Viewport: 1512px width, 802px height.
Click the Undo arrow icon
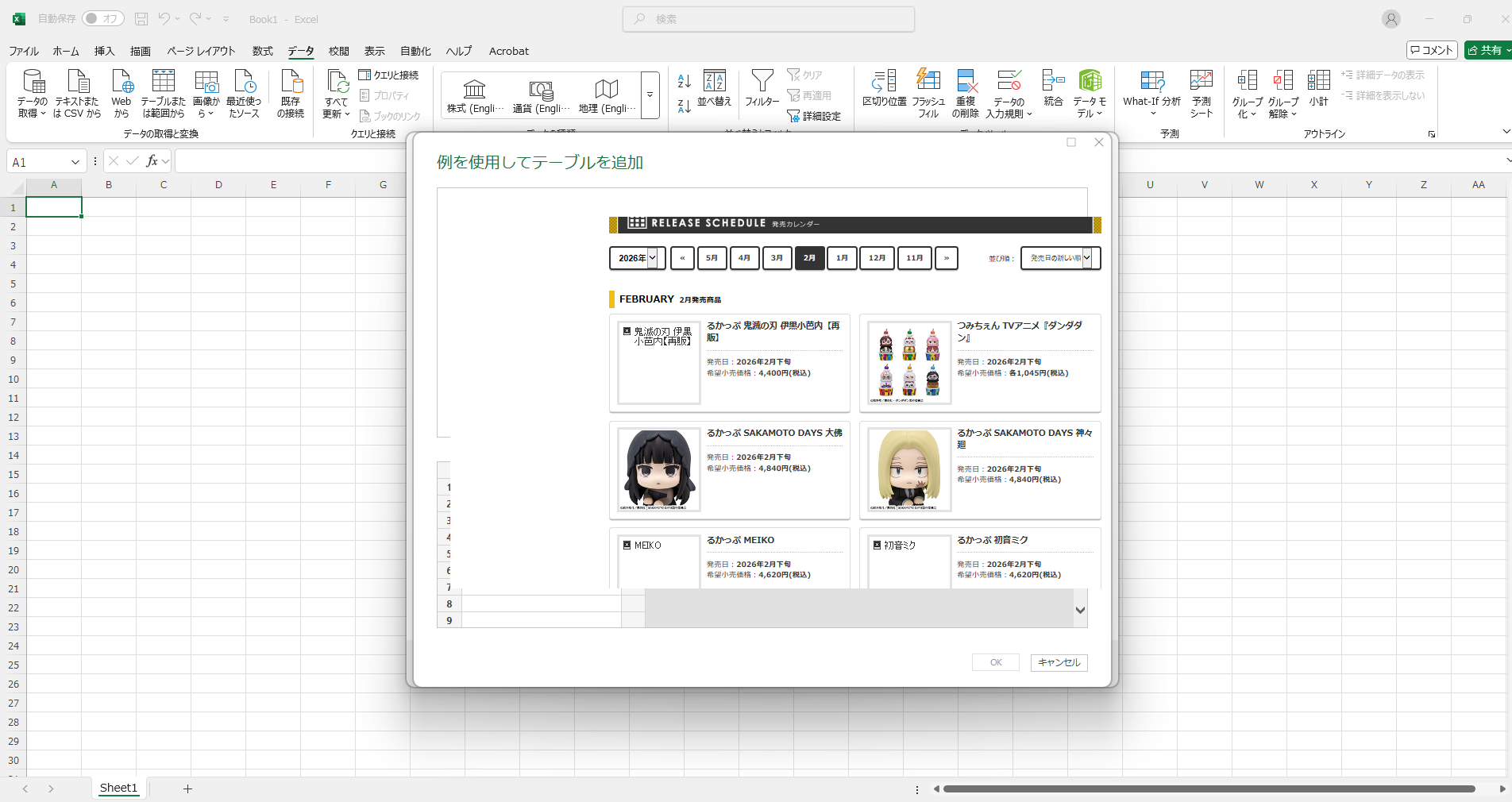click(x=164, y=19)
